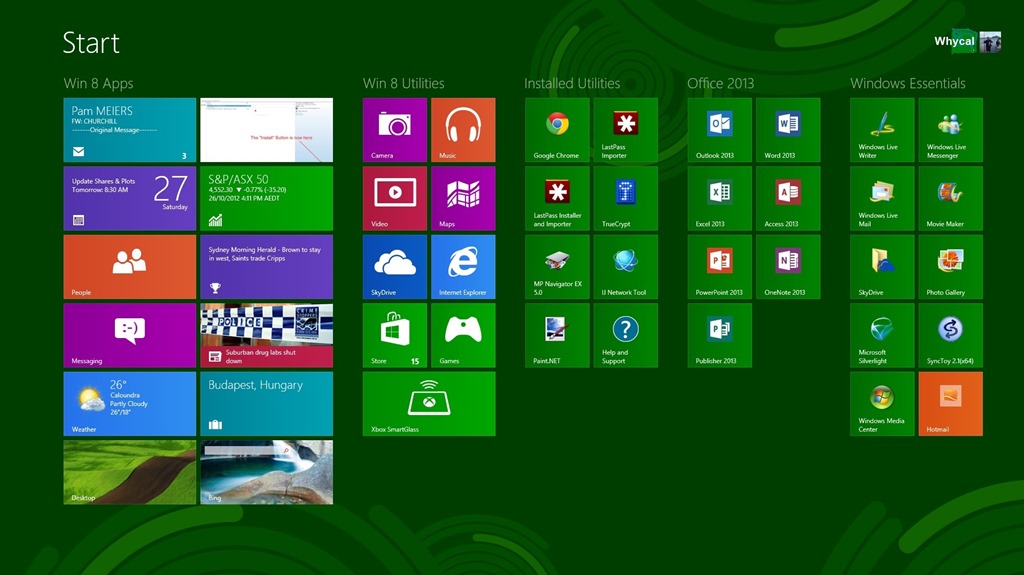Open LastPass Importer tile
The image size is (1024, 575).
pos(626,130)
